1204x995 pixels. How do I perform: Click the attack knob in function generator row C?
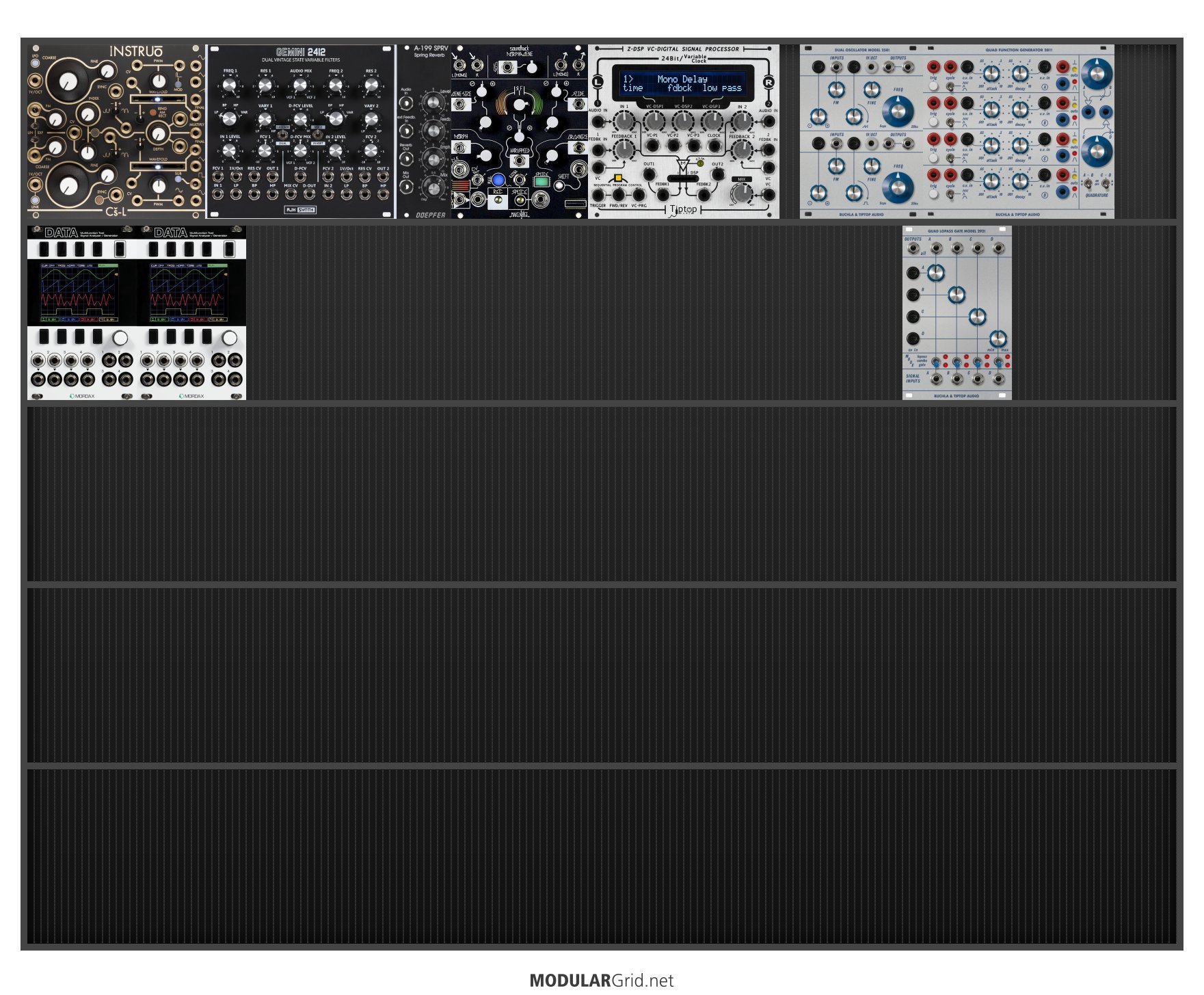pos(991,145)
